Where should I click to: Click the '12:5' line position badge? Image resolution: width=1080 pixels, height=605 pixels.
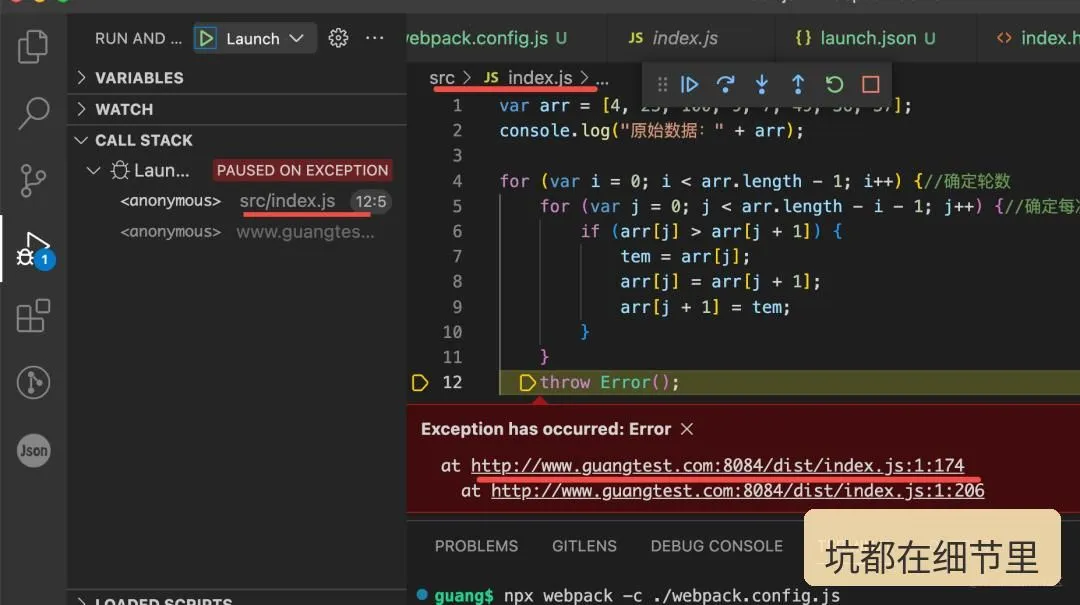point(371,201)
